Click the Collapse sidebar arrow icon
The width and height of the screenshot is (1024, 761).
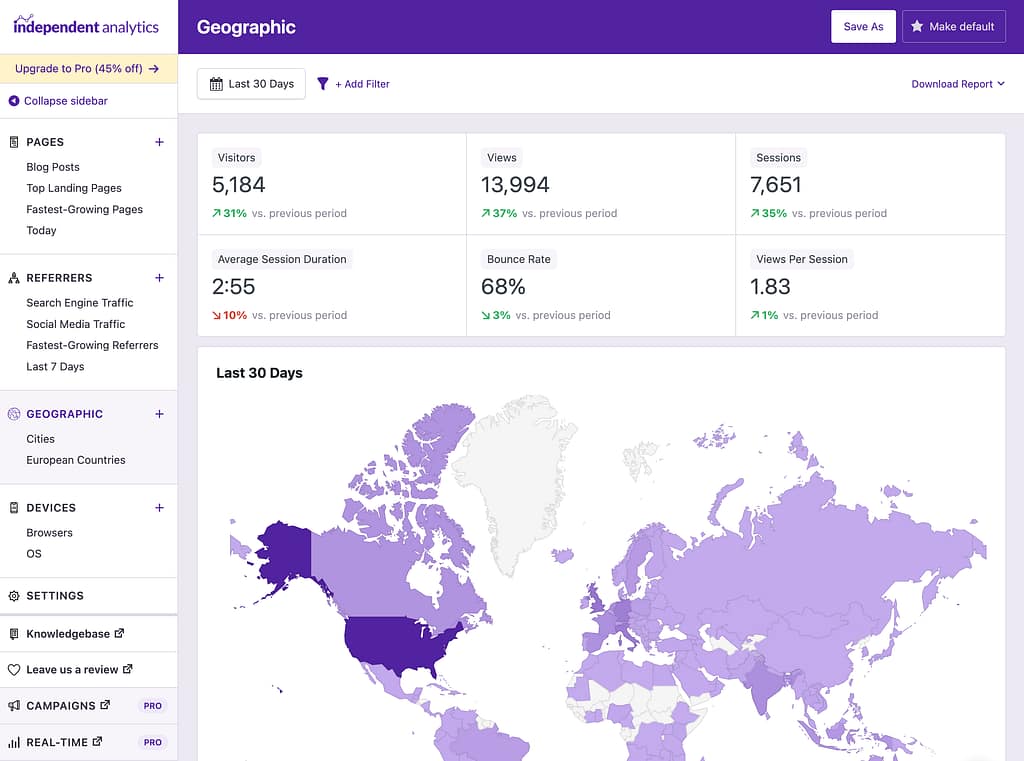(x=14, y=101)
